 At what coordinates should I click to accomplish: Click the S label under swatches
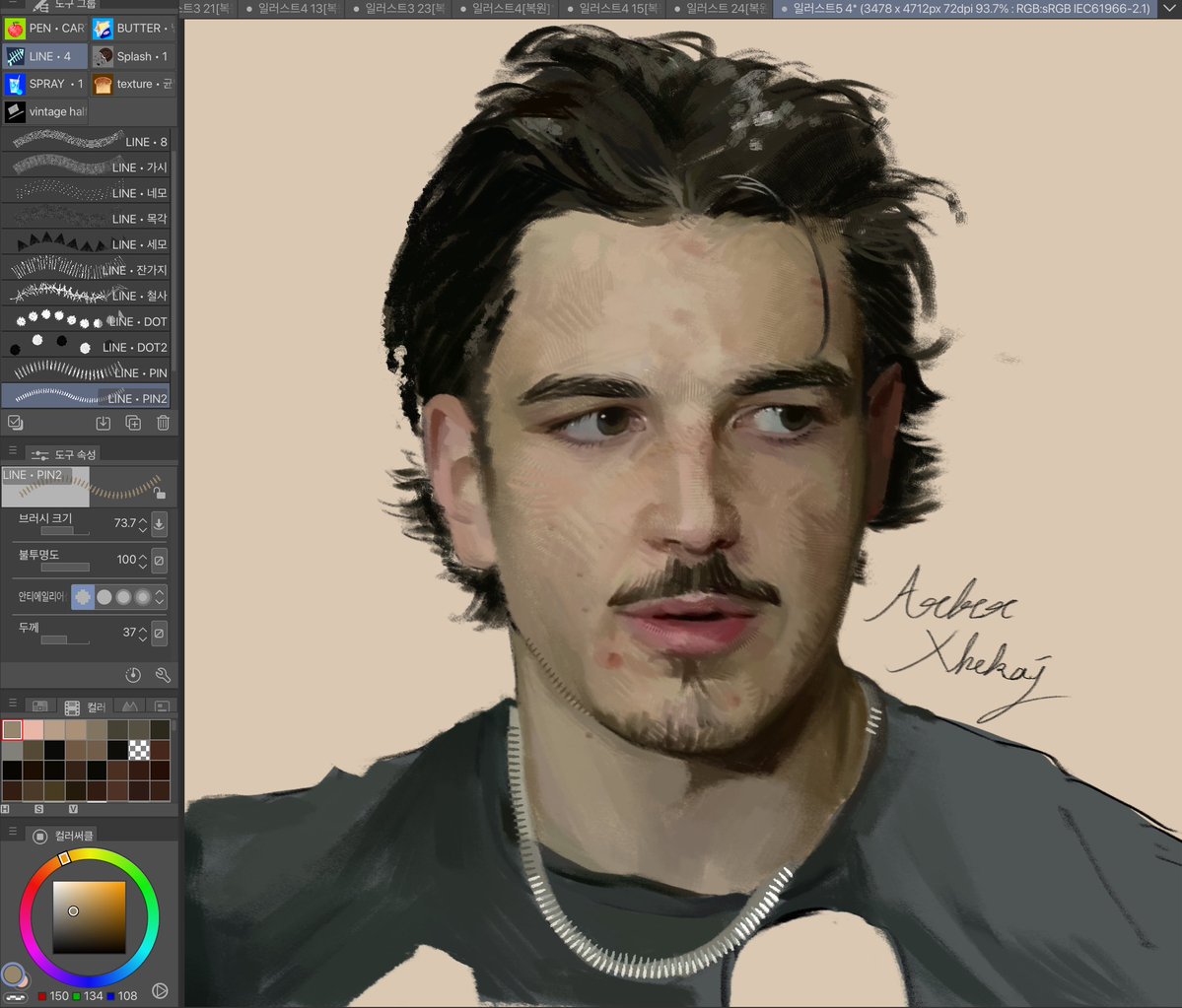[x=39, y=808]
